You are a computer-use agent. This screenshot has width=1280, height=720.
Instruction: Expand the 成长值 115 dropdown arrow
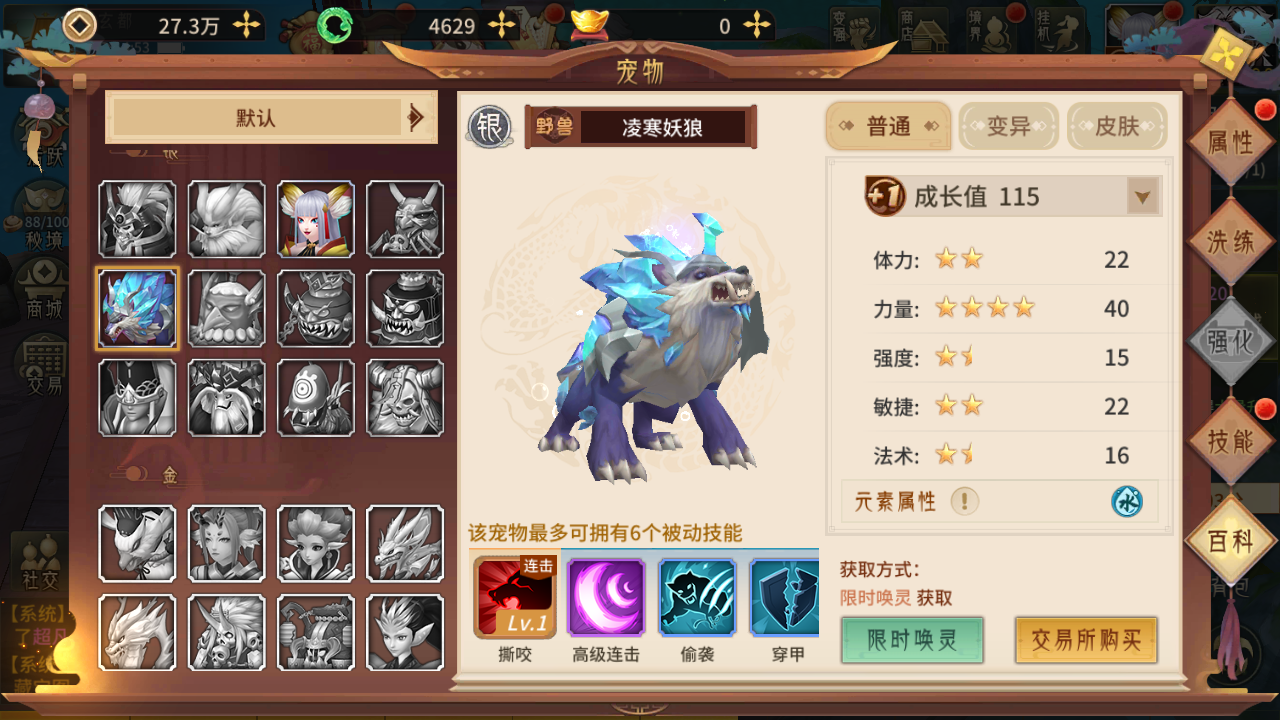point(1142,197)
